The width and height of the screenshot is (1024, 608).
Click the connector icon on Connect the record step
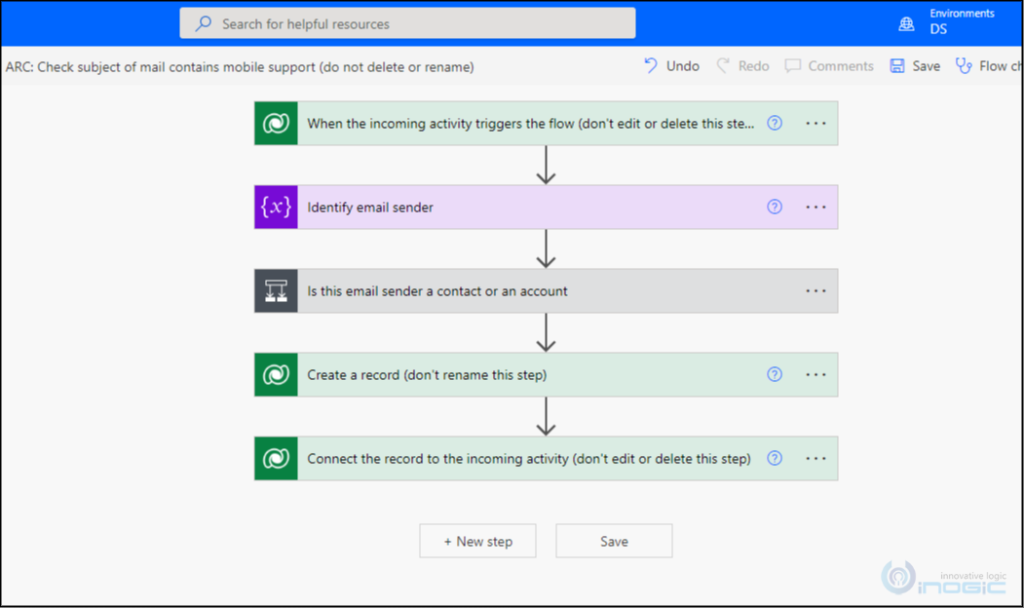(x=274, y=458)
